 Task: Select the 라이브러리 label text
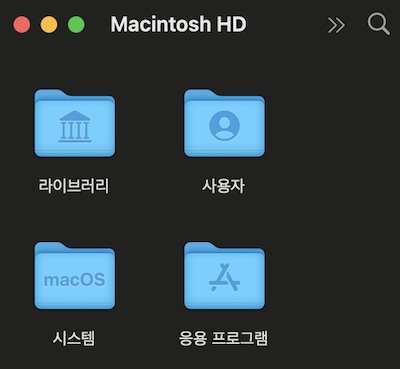(x=74, y=186)
